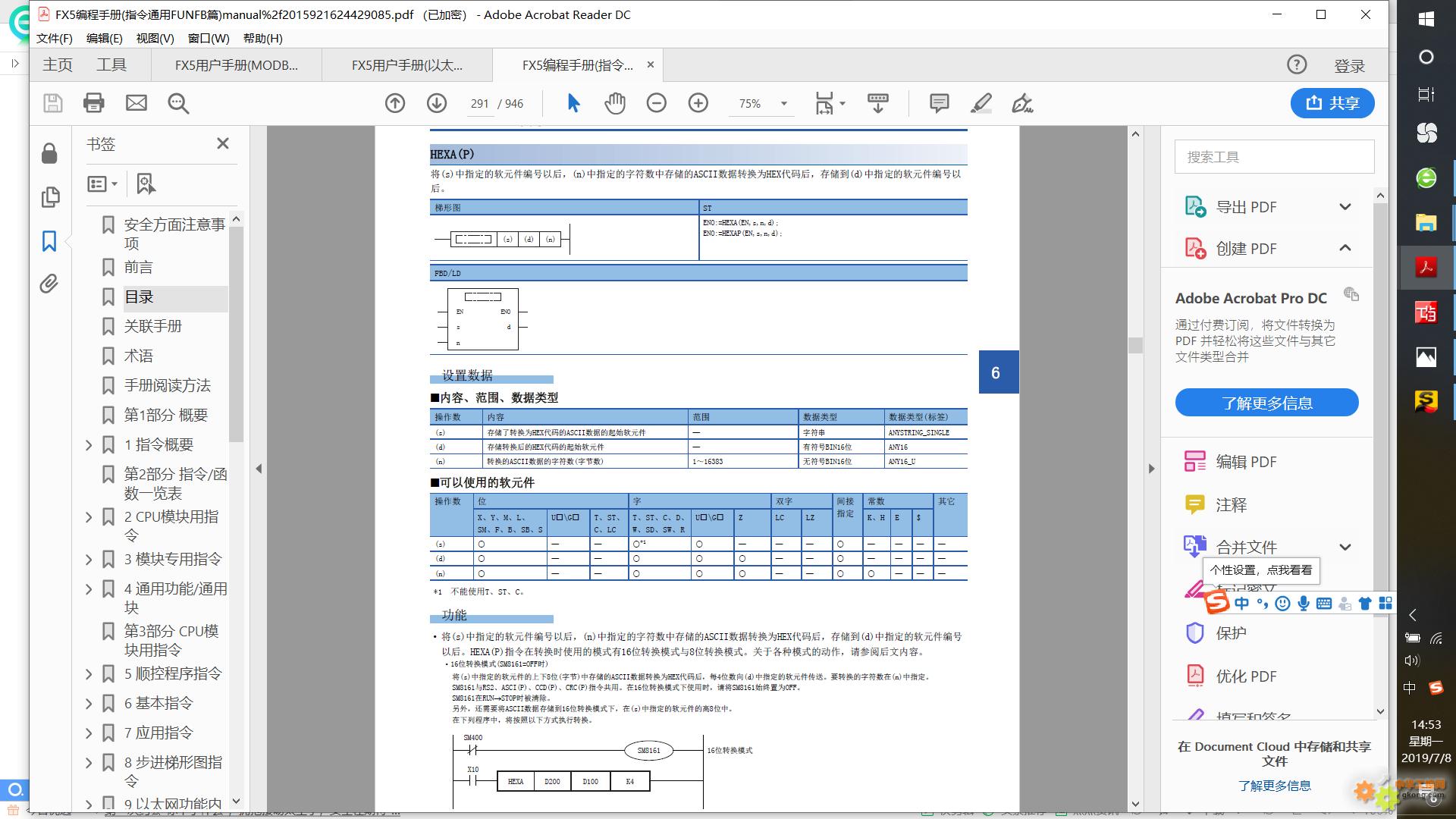This screenshot has width=1456, height=819.
Task: Toggle the bookmarks panel icon
Action: (x=49, y=241)
